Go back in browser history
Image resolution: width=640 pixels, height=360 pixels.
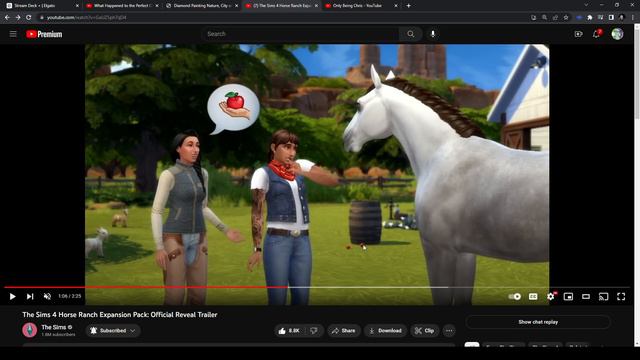coord(7,18)
